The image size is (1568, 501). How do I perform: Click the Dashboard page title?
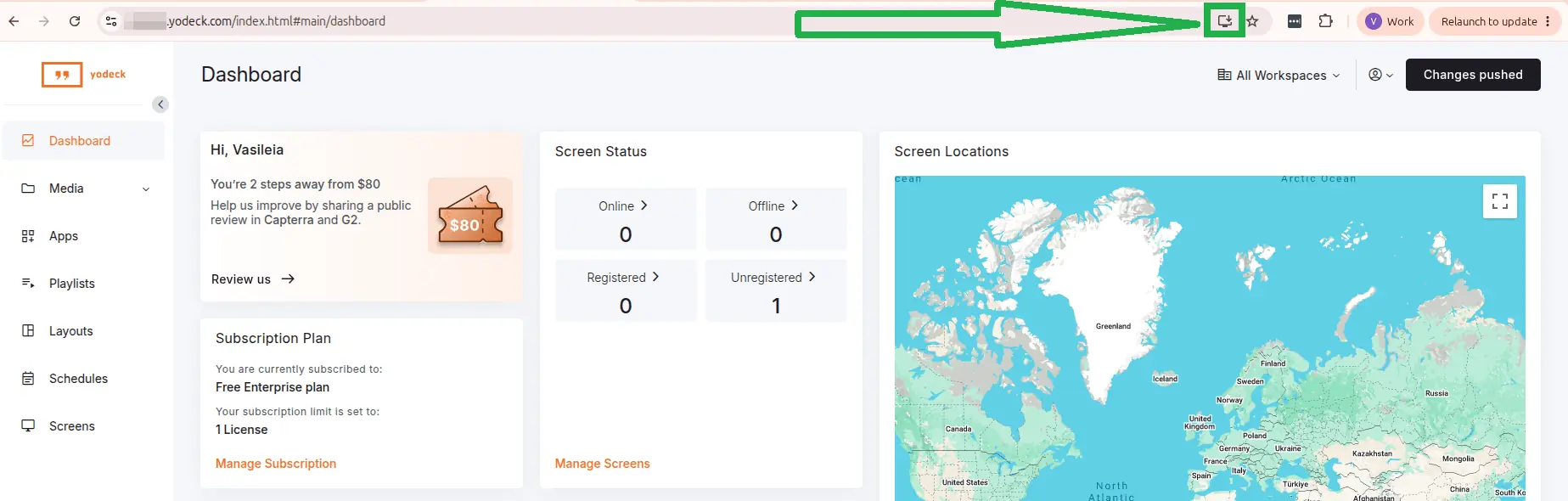tap(251, 75)
